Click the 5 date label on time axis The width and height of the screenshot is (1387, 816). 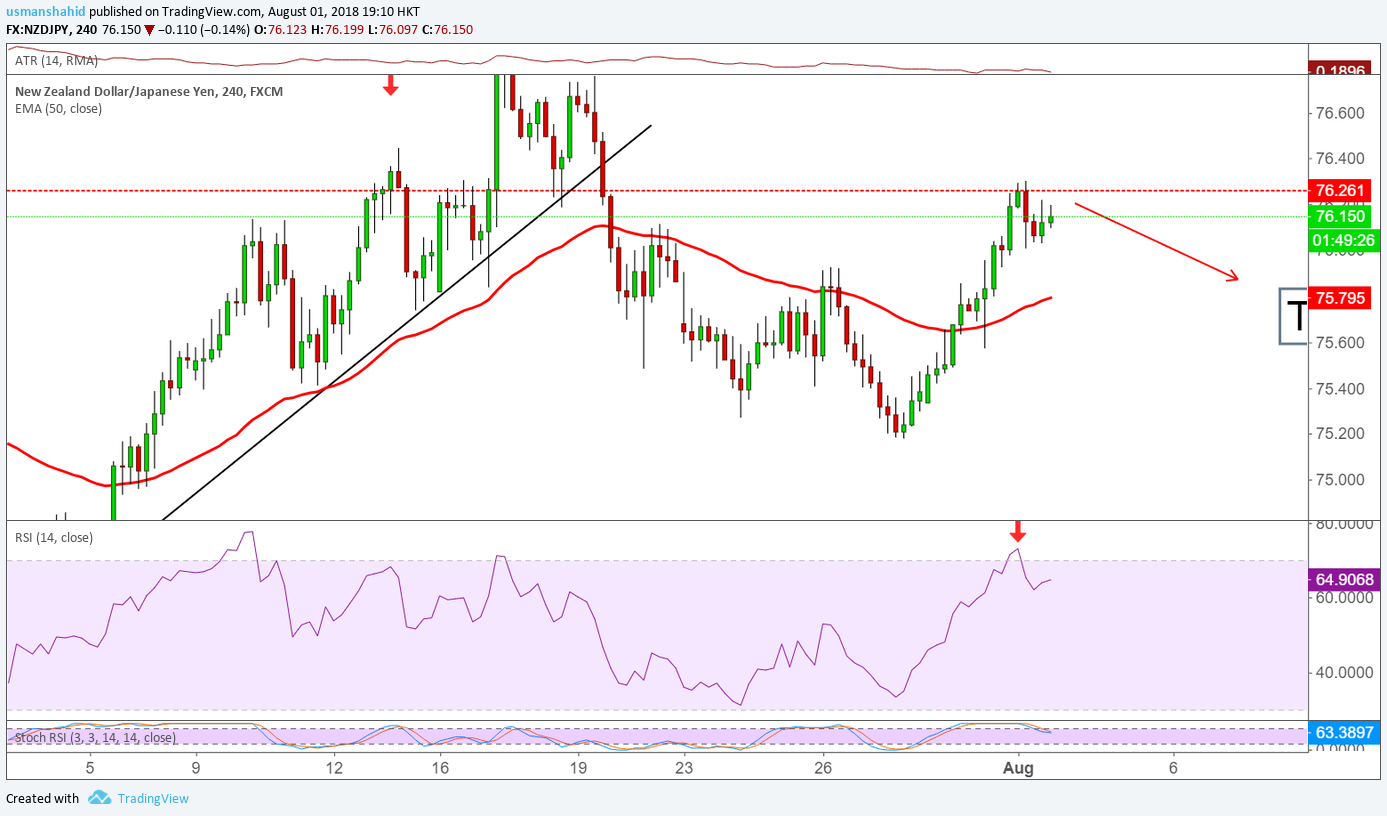pyautogui.click(x=90, y=768)
